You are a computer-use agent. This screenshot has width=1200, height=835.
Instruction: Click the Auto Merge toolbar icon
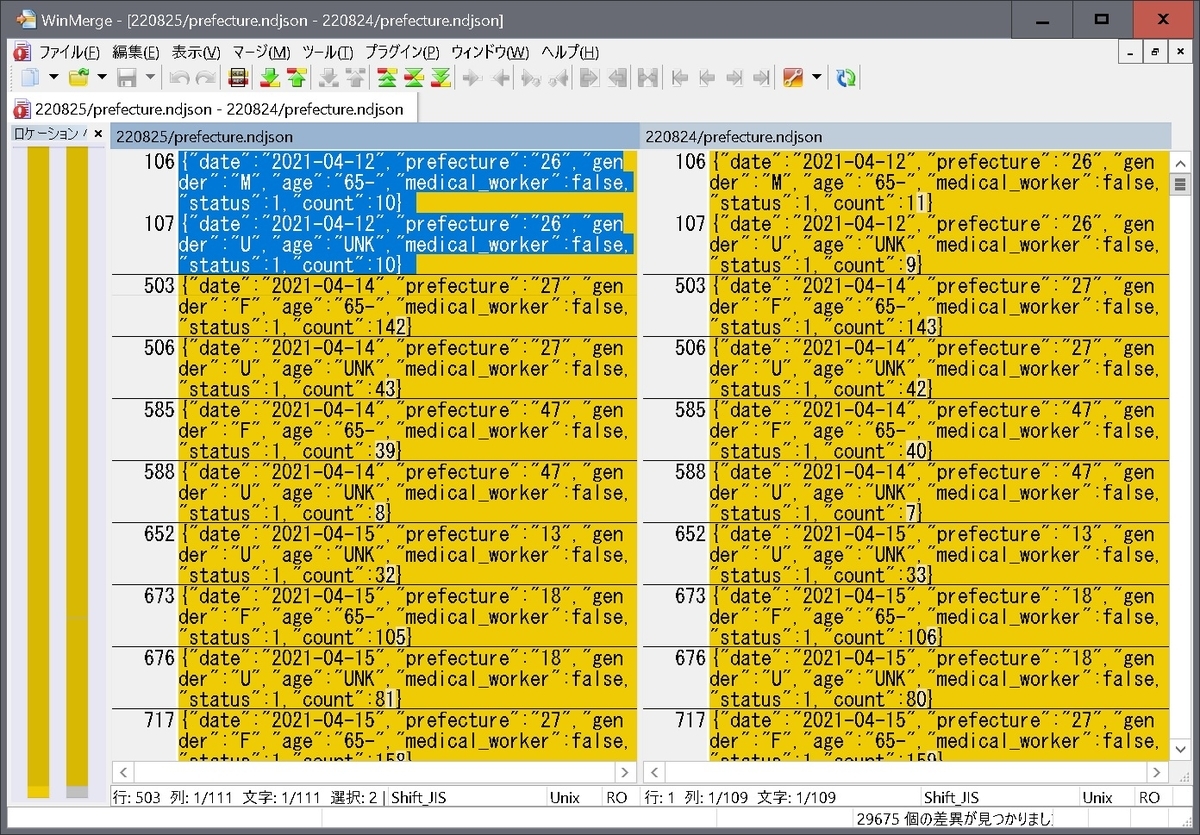[647, 77]
